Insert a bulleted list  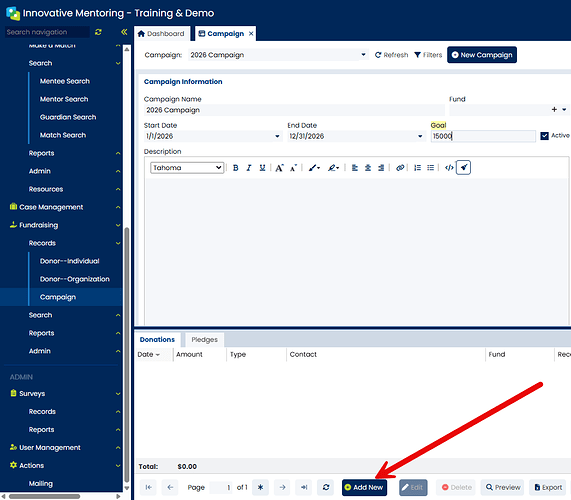click(x=430, y=168)
